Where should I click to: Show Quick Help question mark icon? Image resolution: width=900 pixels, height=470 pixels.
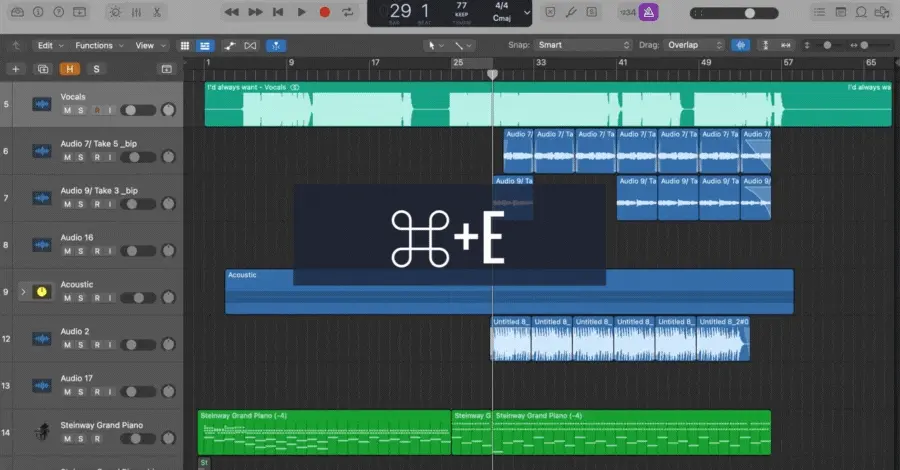click(x=59, y=12)
